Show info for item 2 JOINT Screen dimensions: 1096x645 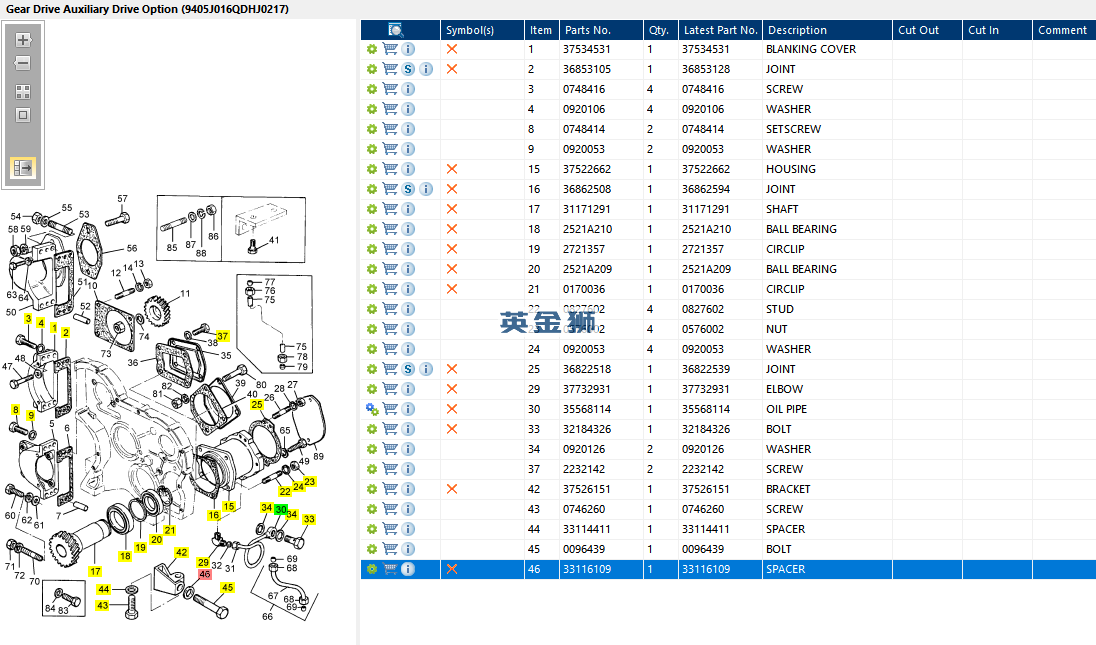point(426,69)
